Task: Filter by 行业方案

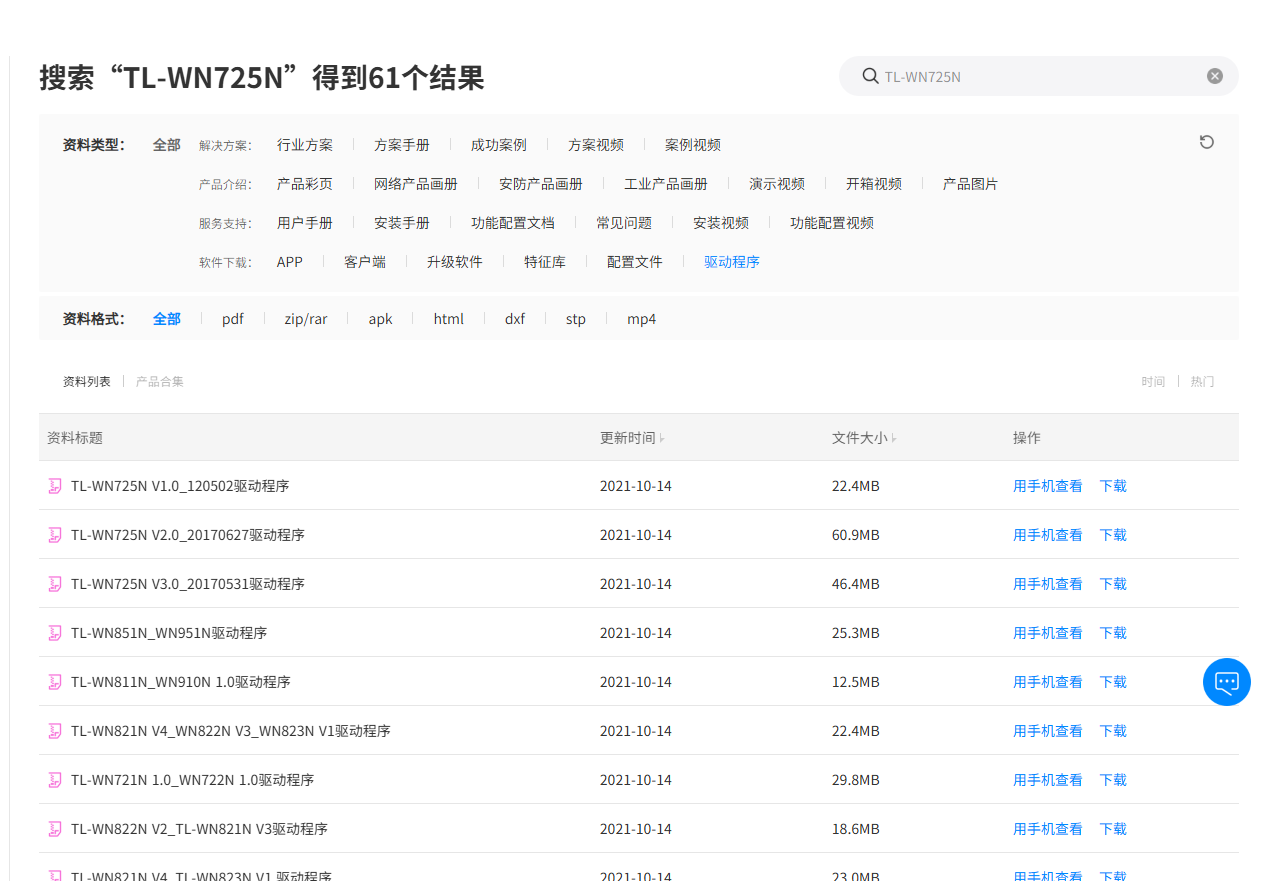Action: (305, 145)
